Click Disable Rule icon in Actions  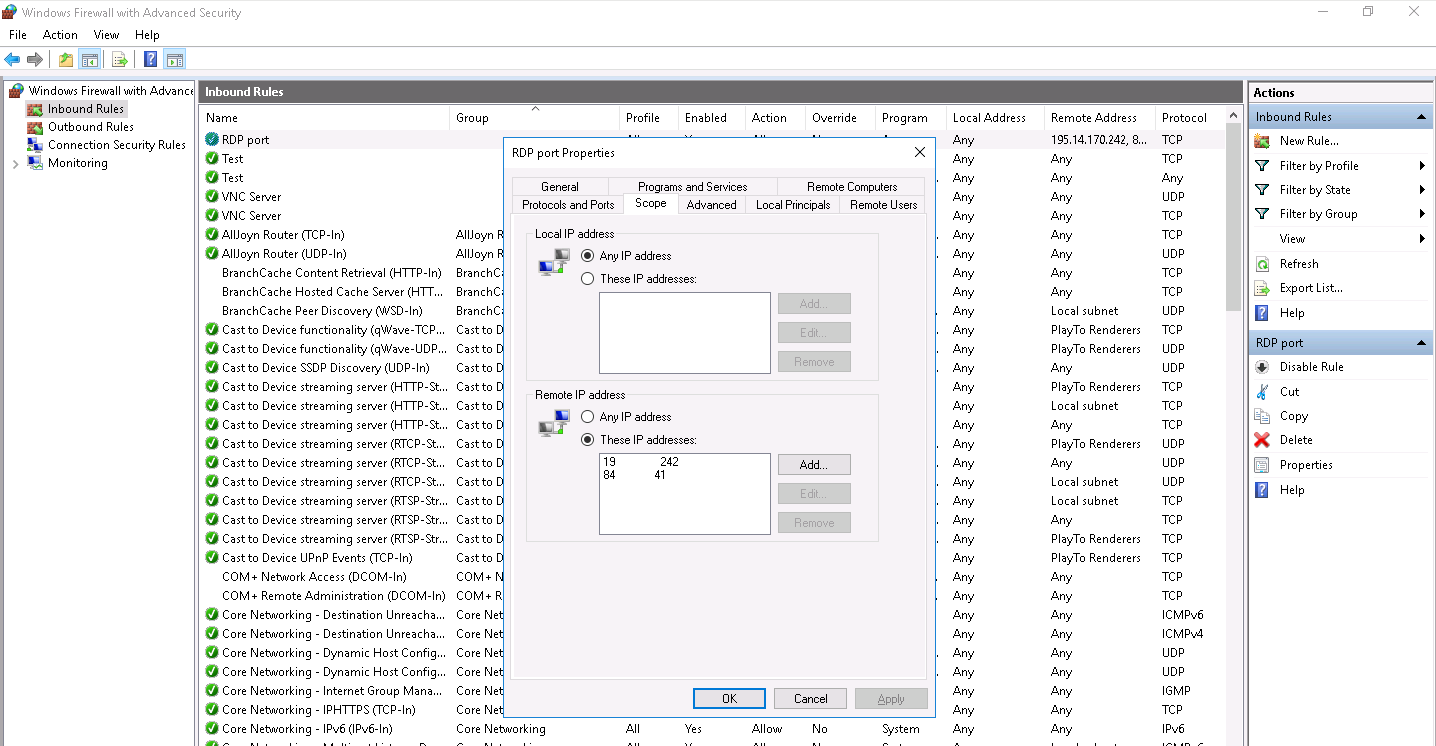pos(1262,367)
